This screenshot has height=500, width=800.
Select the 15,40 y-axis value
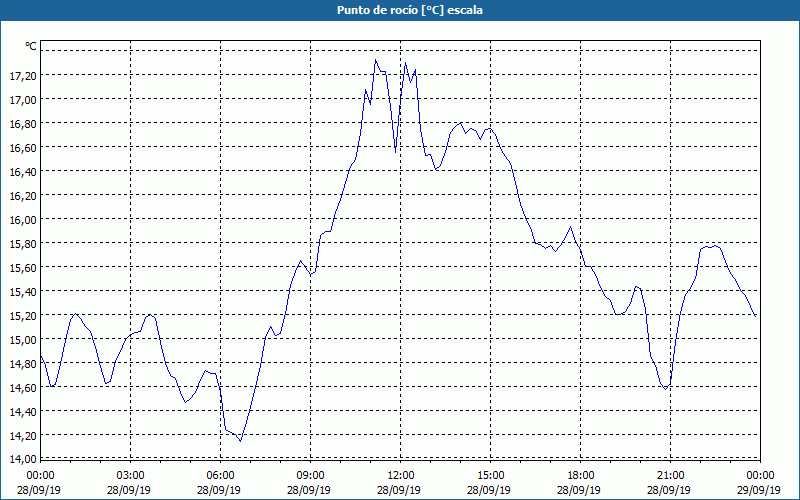pos(23,291)
